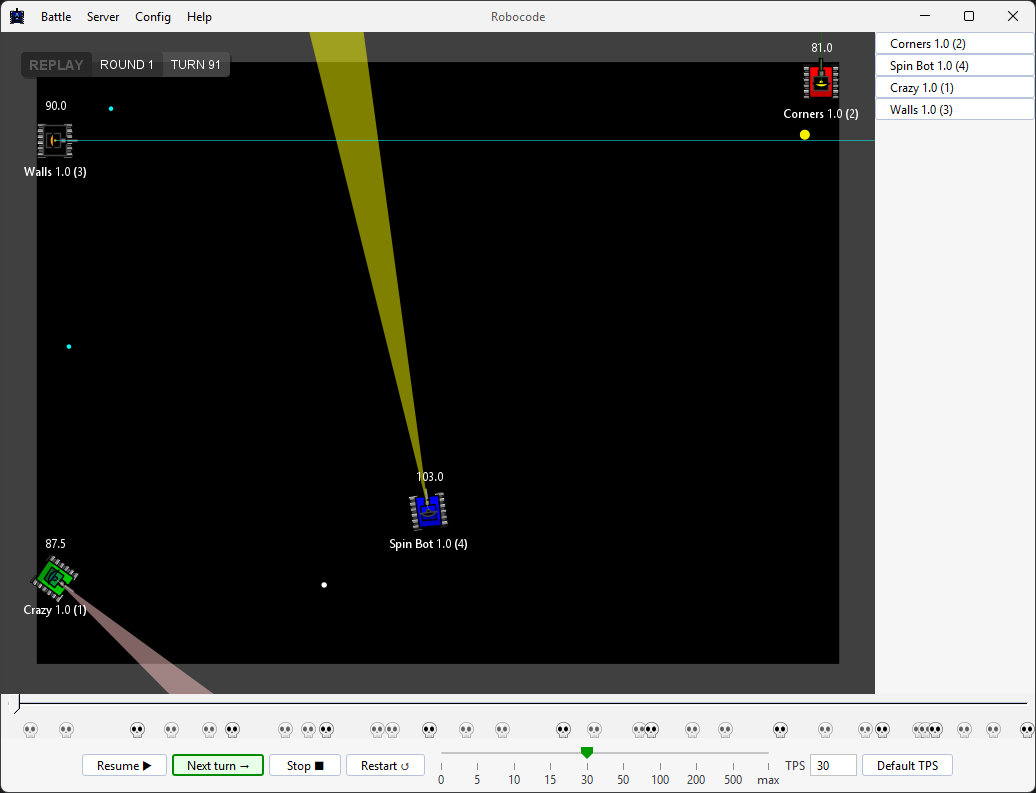This screenshot has height=793, width=1036.
Task: Open Walls 1.0 (3) in side panel
Action: point(955,110)
